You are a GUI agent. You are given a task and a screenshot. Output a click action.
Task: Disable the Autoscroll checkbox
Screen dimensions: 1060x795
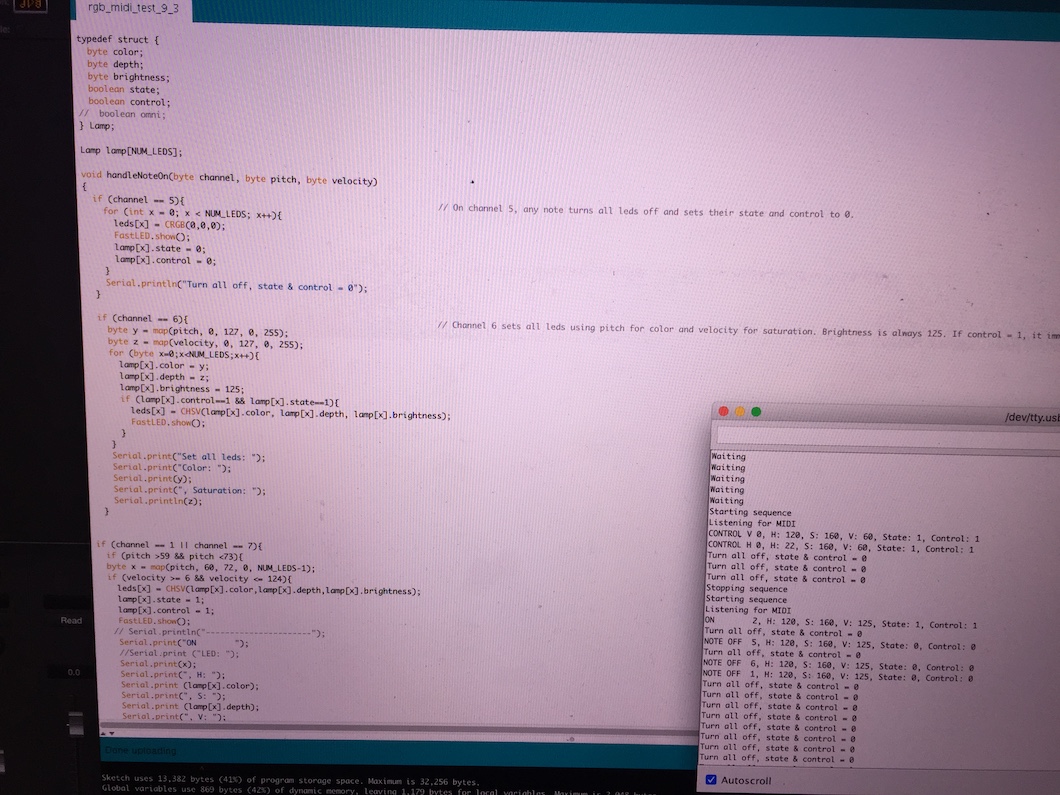coord(711,780)
